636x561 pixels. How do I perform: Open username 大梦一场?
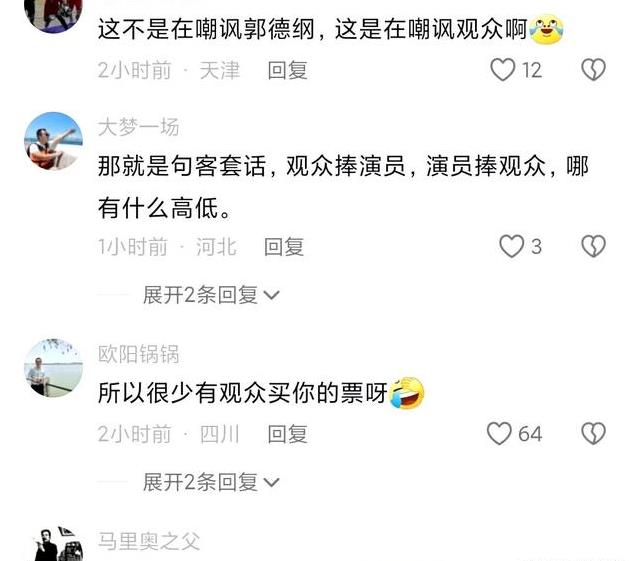pyautogui.click(x=139, y=127)
